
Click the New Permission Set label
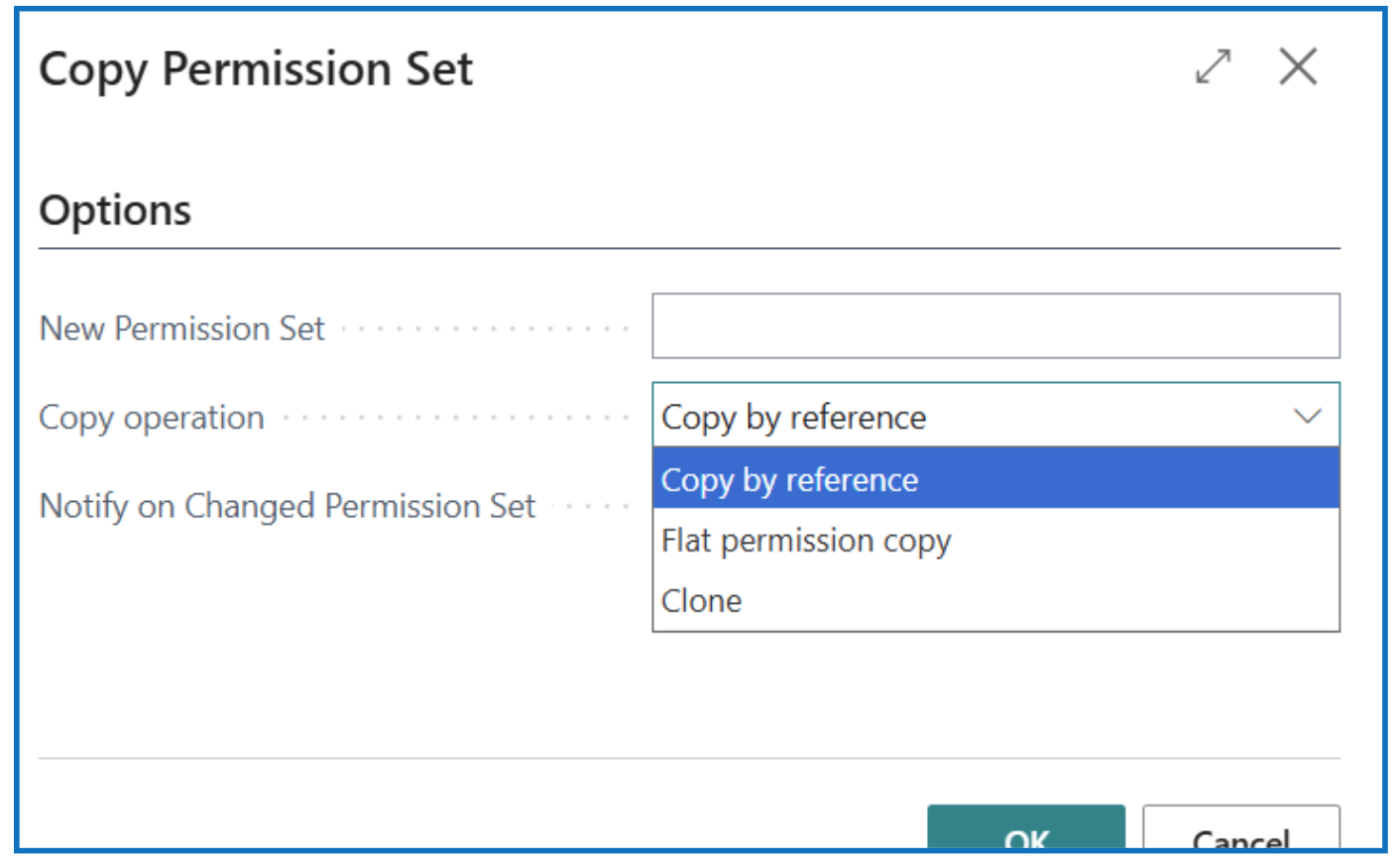181,328
